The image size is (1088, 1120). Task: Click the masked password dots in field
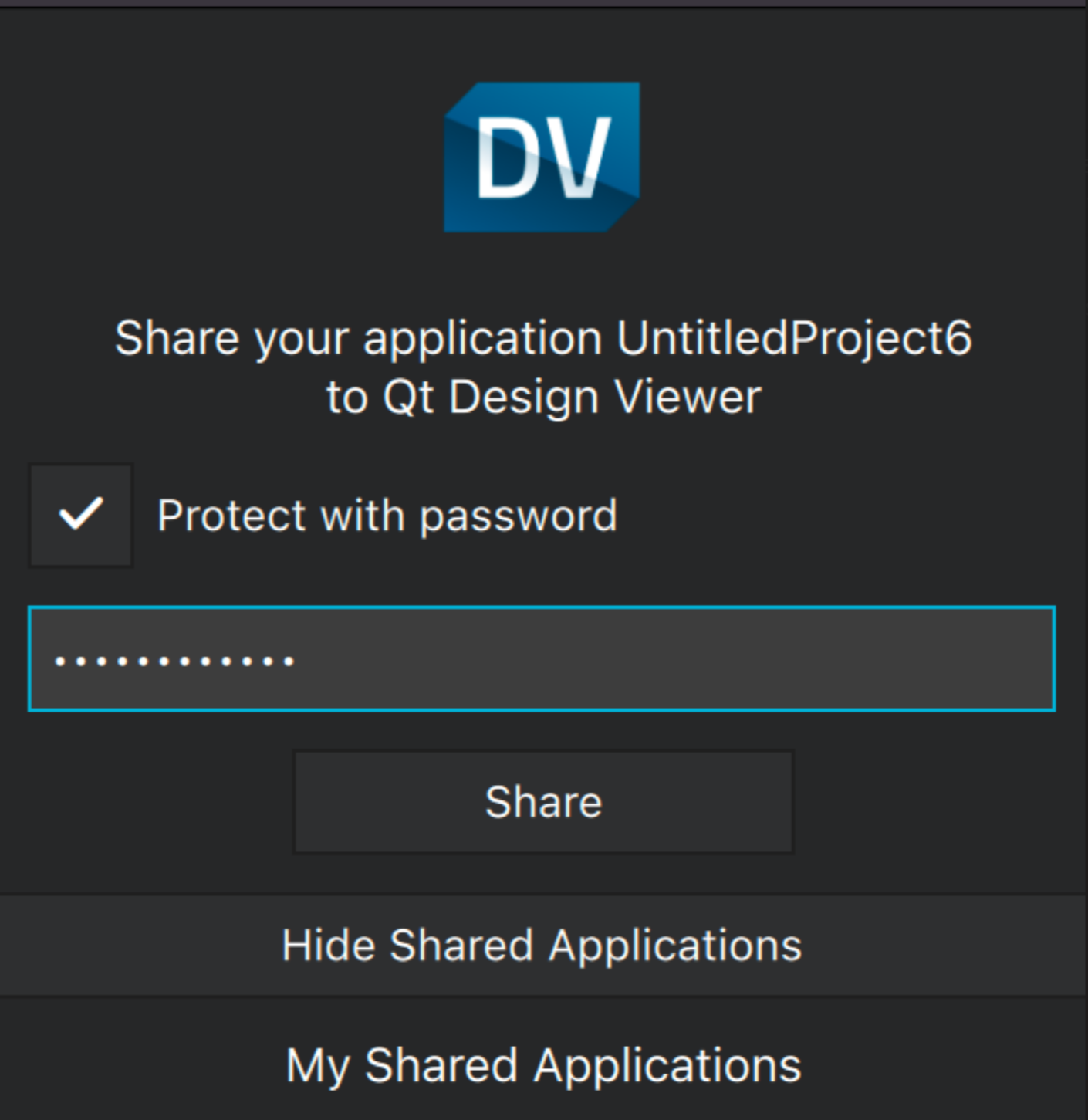click(174, 661)
